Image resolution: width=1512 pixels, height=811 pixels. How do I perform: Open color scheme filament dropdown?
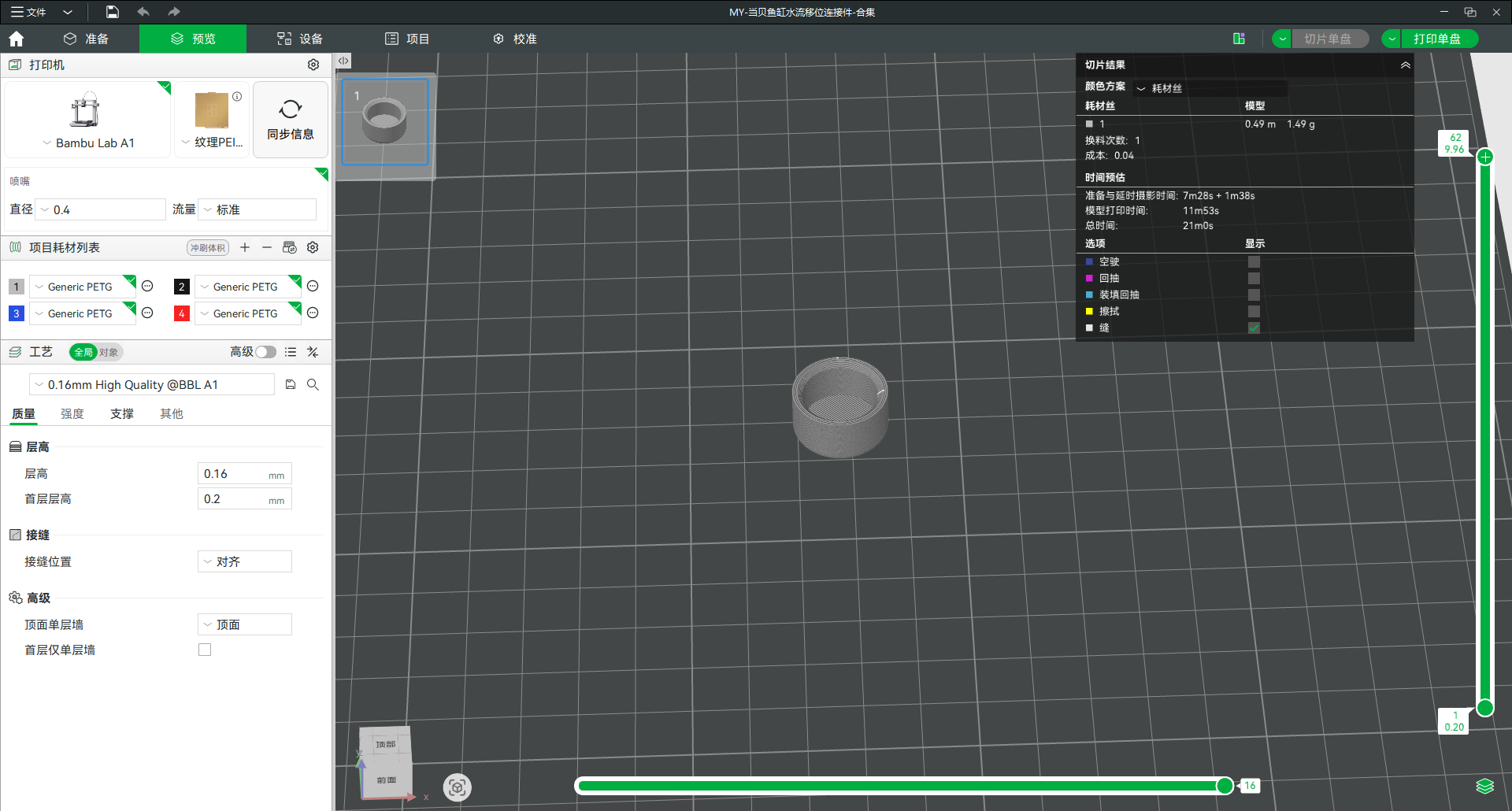[x=1211, y=88]
